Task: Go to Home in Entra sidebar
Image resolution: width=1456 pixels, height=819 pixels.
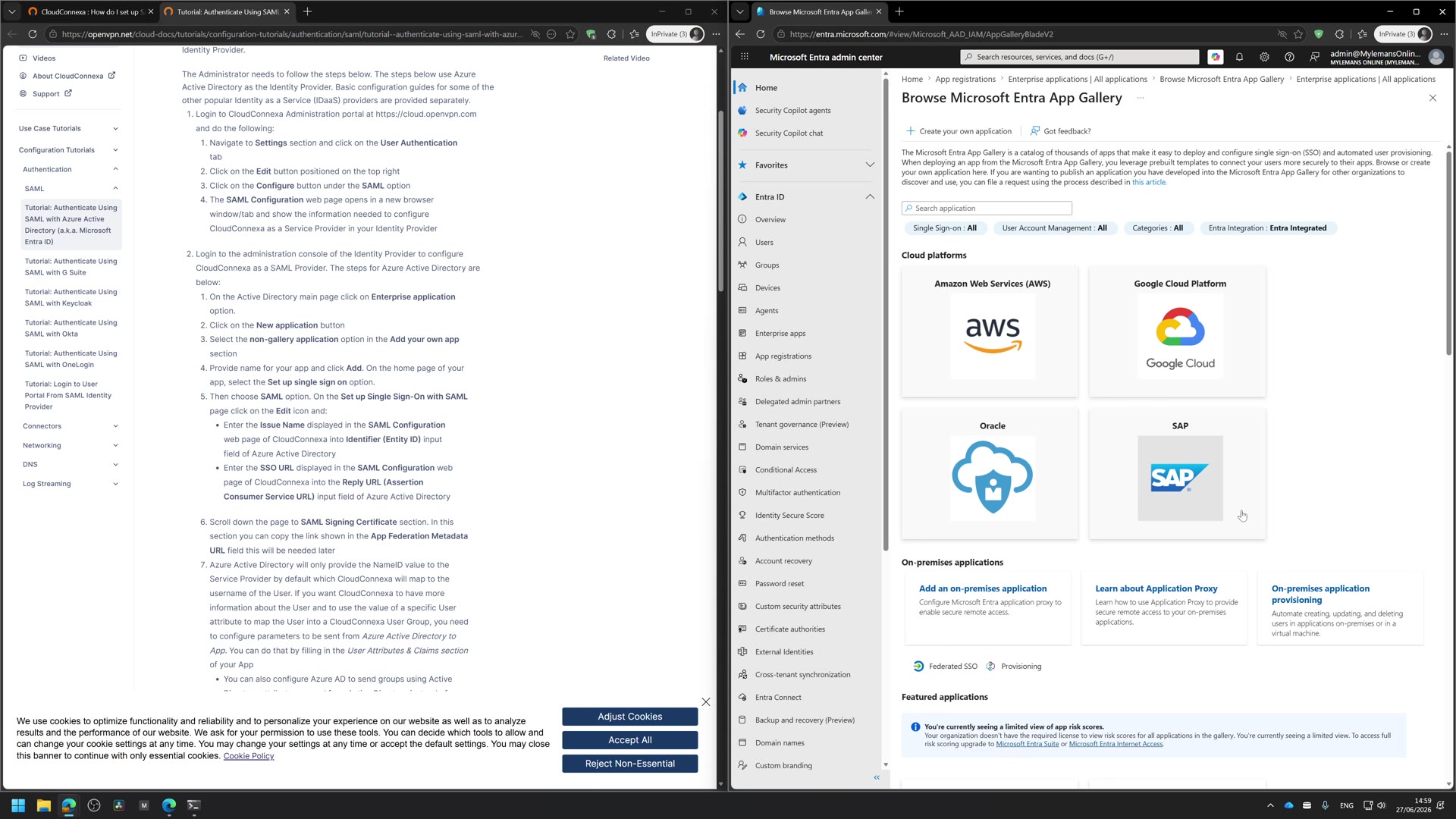Action: (x=766, y=88)
